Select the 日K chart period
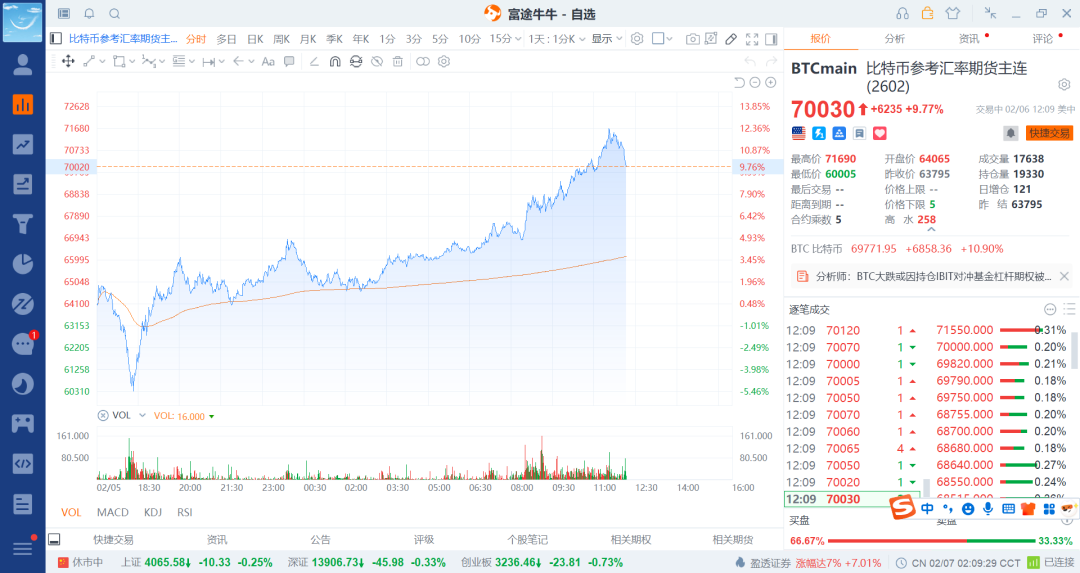The width and height of the screenshot is (1080, 573). coord(255,39)
